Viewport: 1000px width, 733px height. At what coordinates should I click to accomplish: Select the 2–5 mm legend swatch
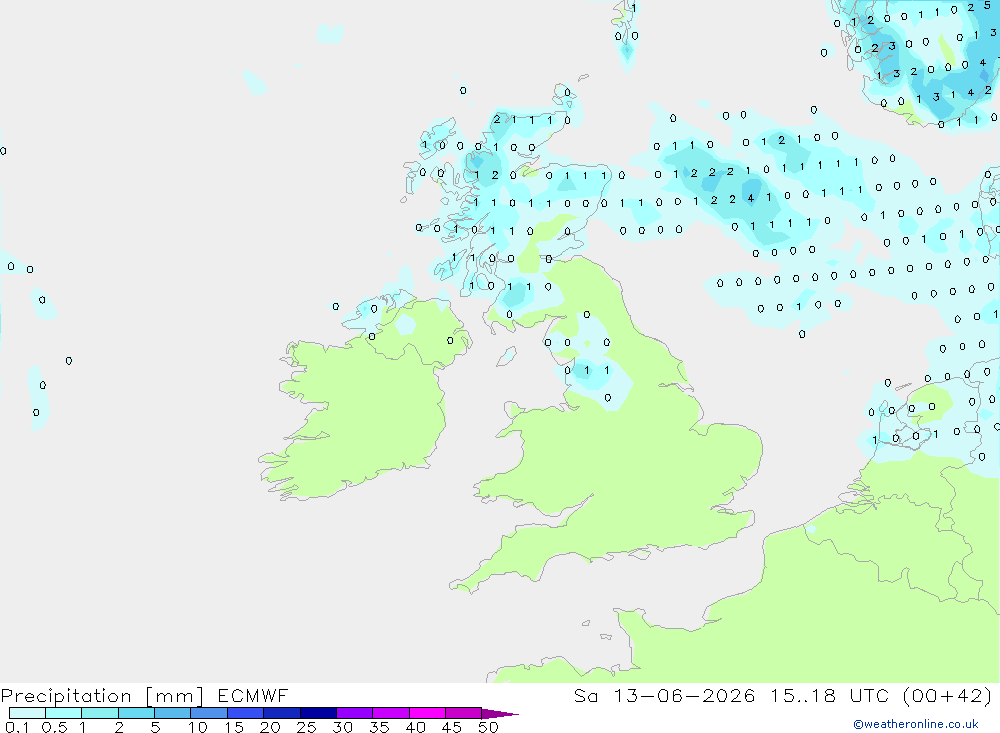[x=136, y=713]
